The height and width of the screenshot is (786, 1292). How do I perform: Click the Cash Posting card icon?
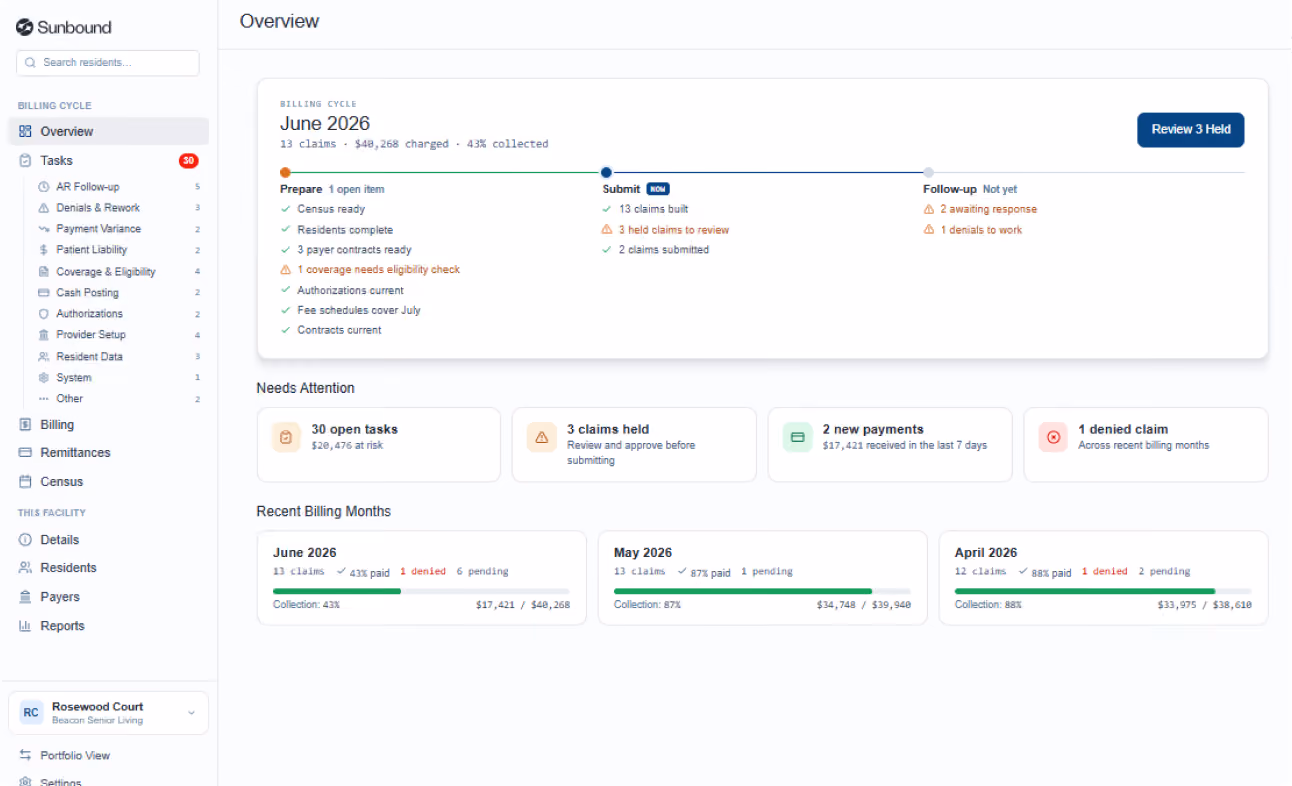pos(43,293)
